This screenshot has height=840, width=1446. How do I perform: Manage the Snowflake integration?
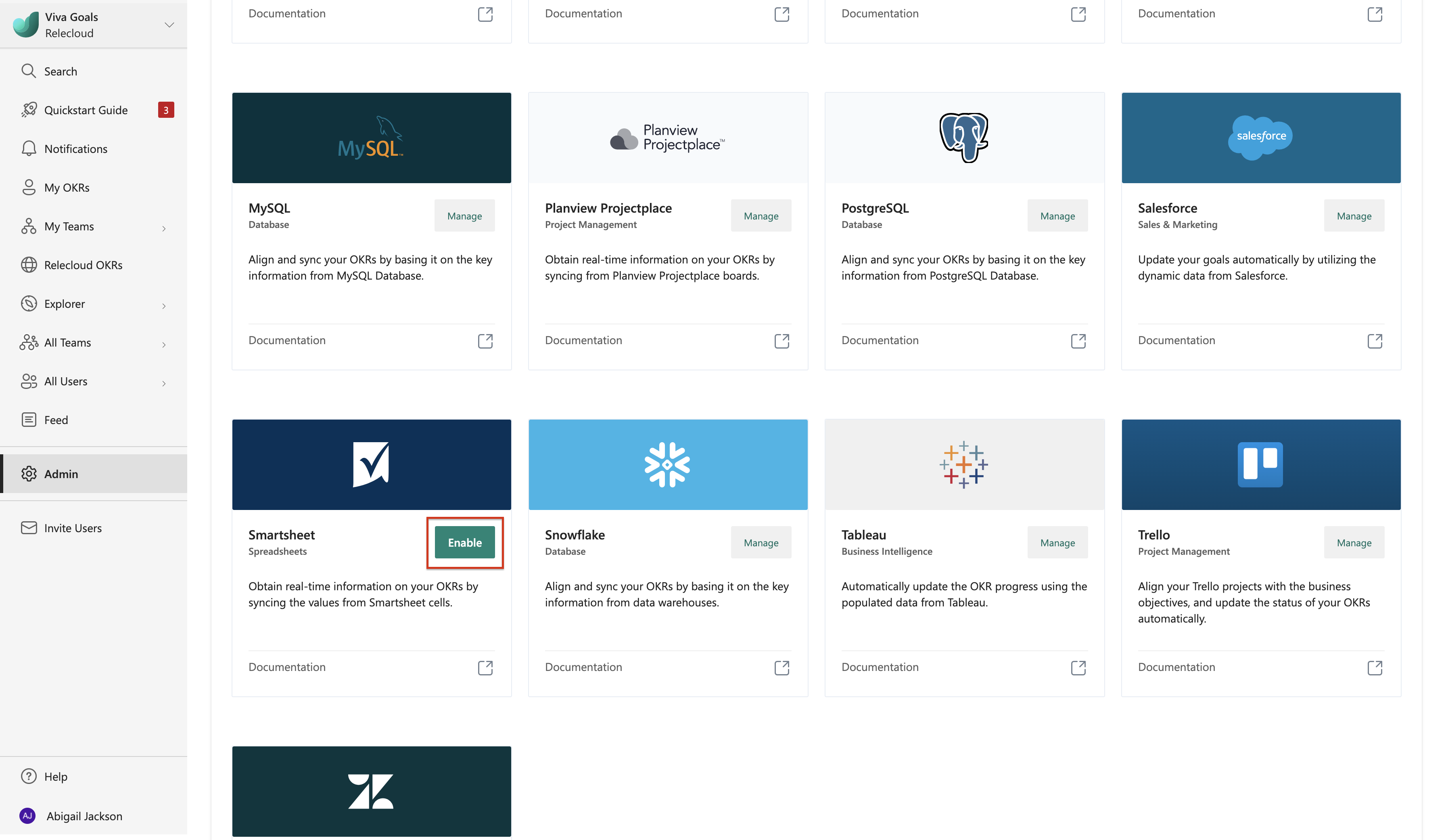tap(761, 542)
